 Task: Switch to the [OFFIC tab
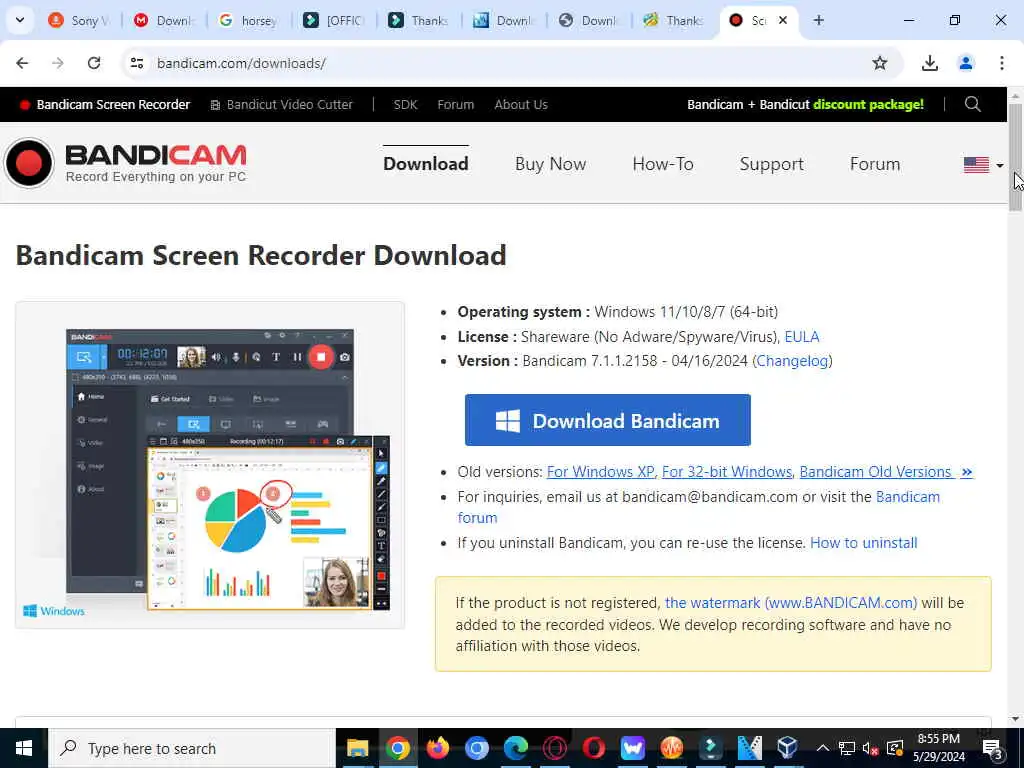(x=333, y=20)
